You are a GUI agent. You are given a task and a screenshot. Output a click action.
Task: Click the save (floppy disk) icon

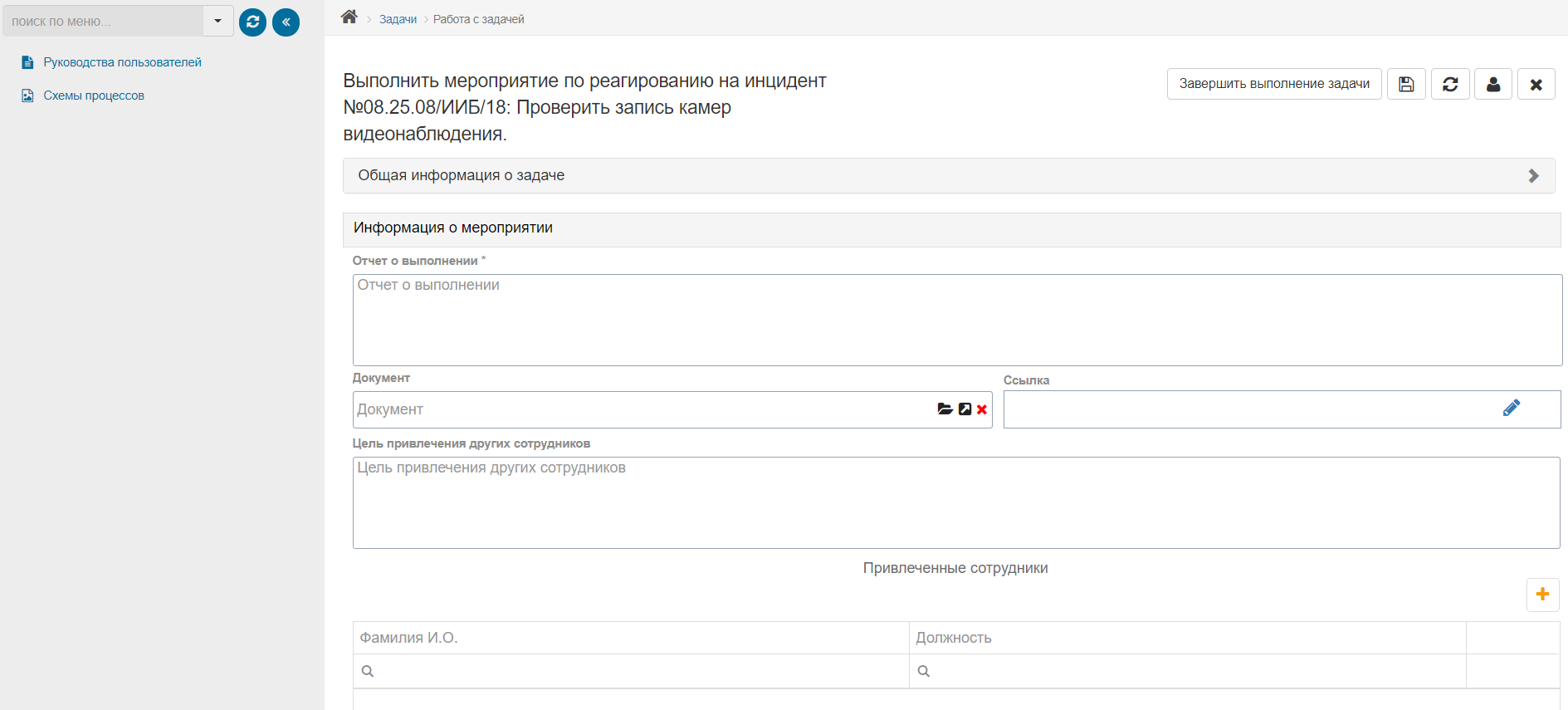[1406, 84]
